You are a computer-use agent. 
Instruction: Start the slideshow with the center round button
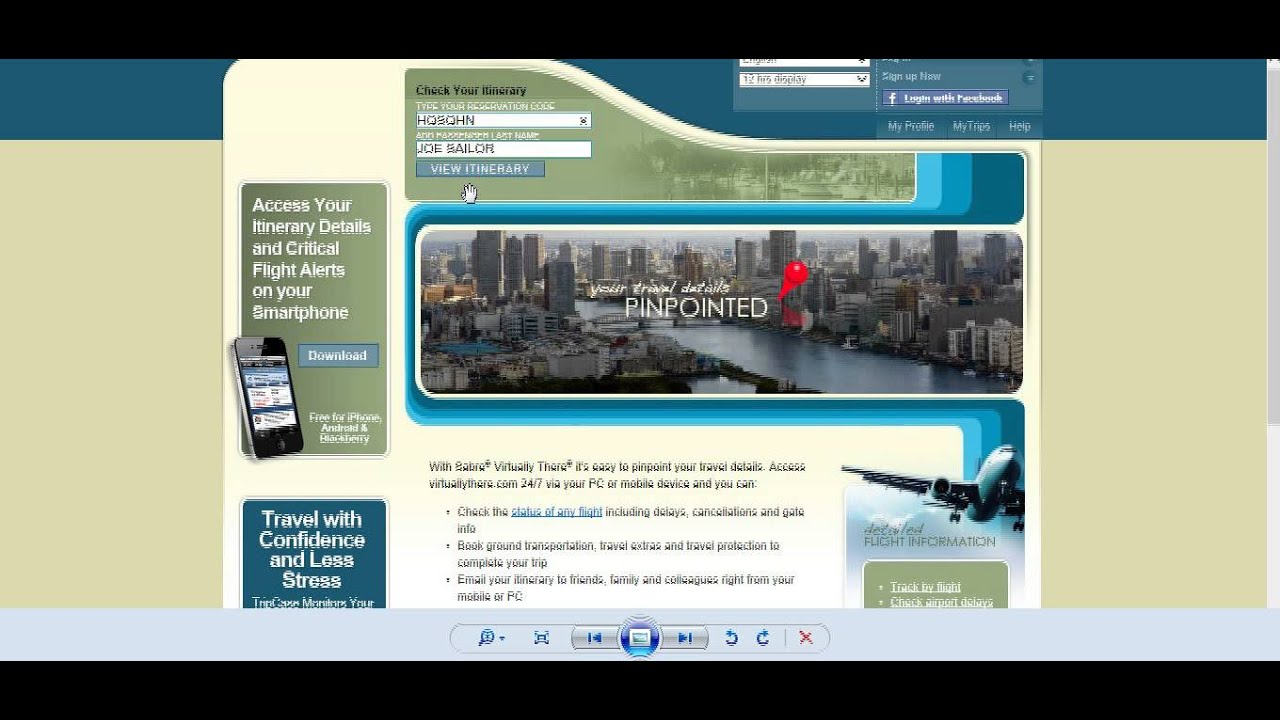point(640,638)
